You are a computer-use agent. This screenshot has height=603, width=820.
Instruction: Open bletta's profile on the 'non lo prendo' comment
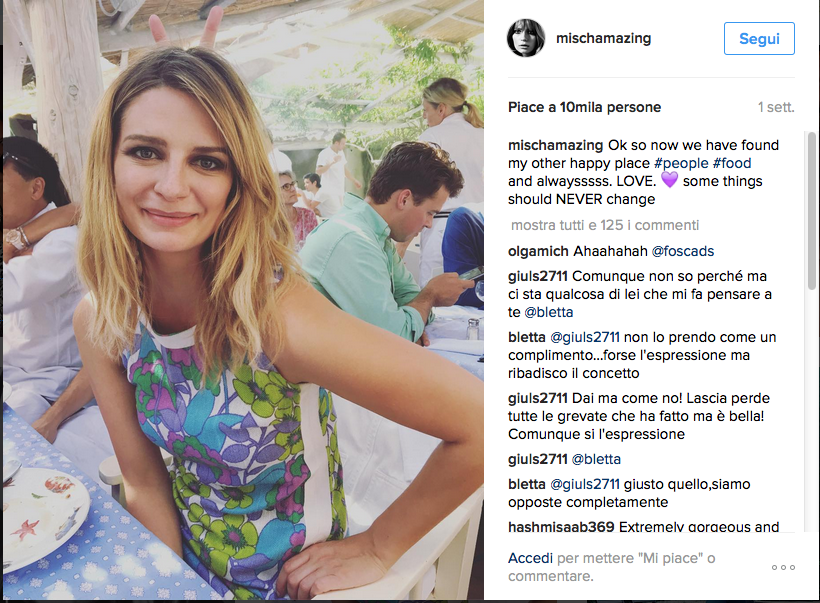527,337
